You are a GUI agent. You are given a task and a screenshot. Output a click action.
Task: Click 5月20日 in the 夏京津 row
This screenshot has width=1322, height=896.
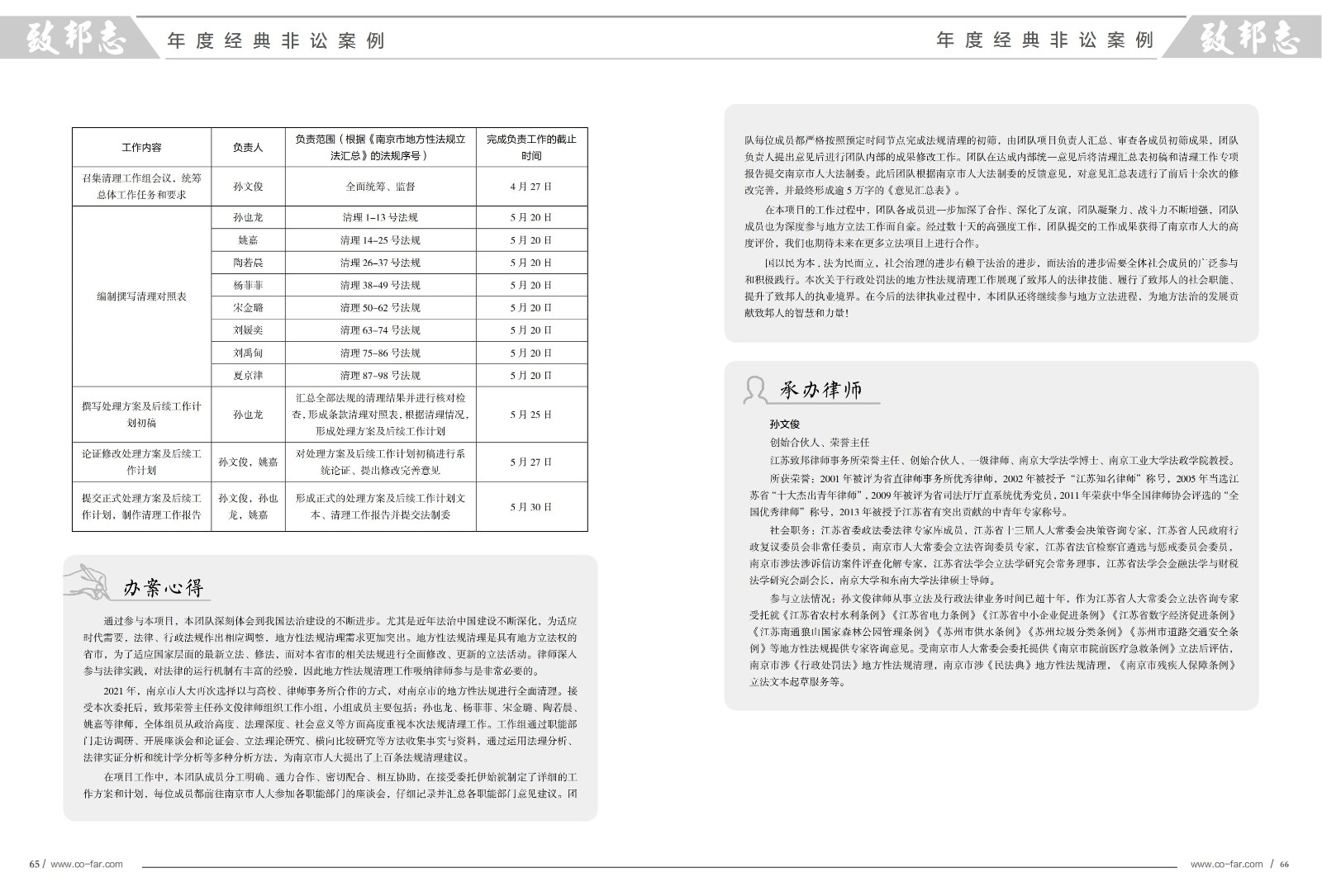pyautogui.click(x=531, y=376)
